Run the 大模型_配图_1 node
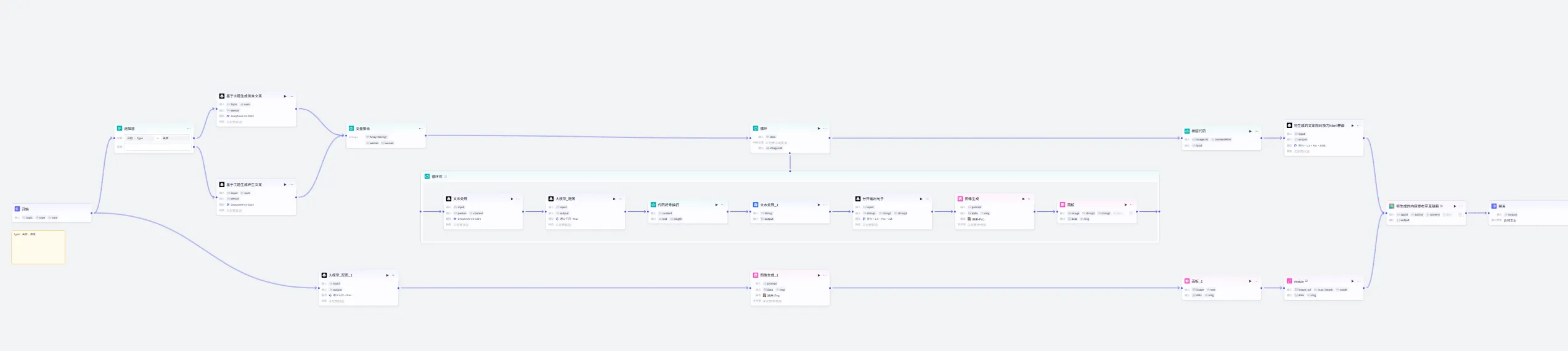This screenshot has height=351, width=1568. coord(387,275)
